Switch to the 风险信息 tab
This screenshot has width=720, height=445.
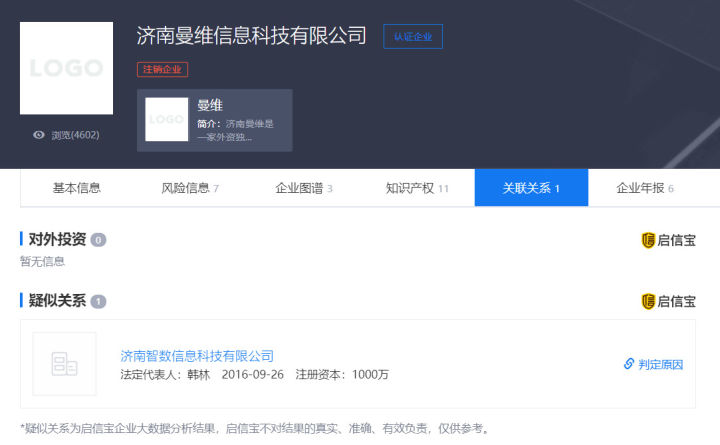click(x=190, y=188)
